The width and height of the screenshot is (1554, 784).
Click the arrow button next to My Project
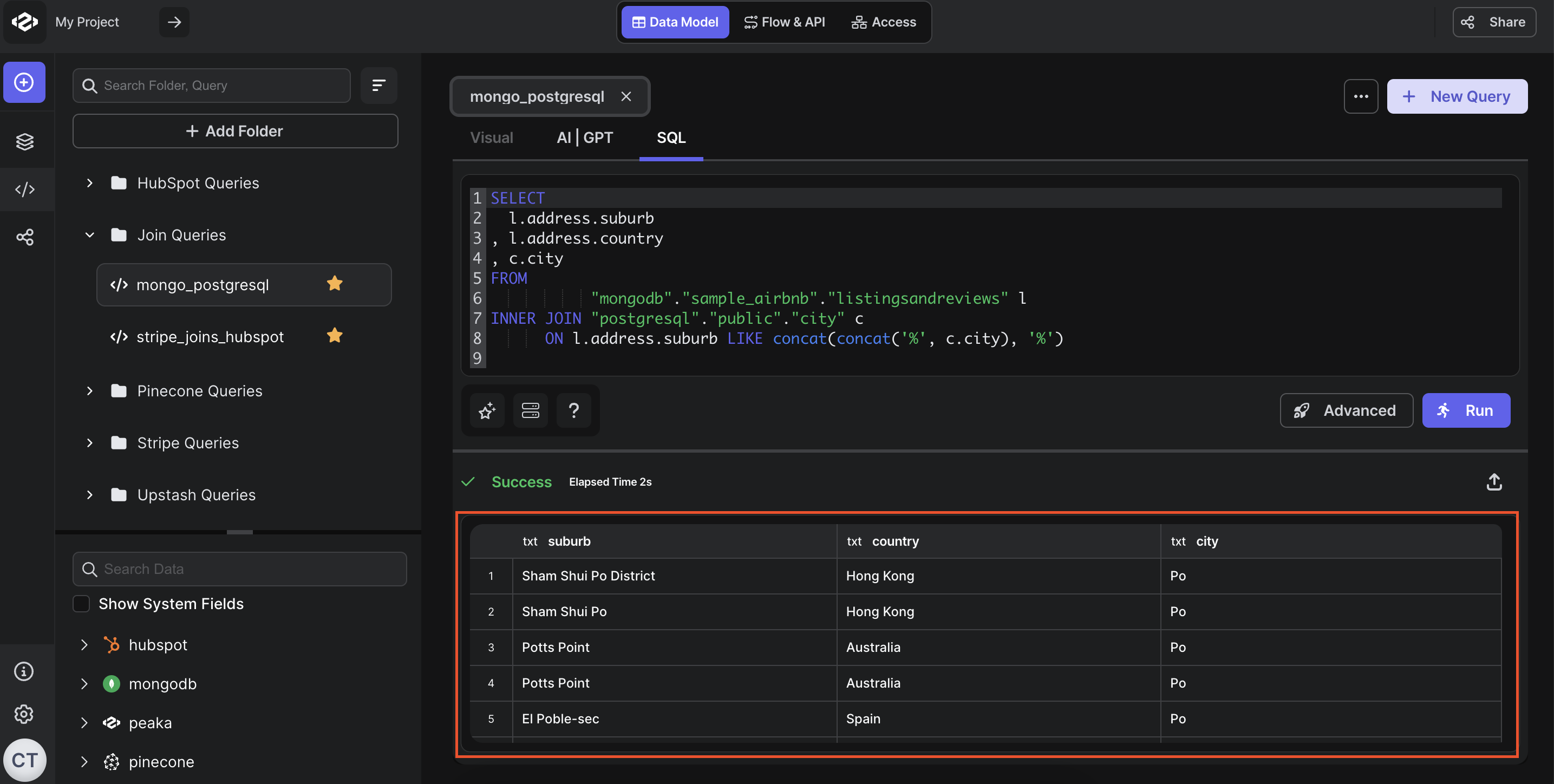174,22
